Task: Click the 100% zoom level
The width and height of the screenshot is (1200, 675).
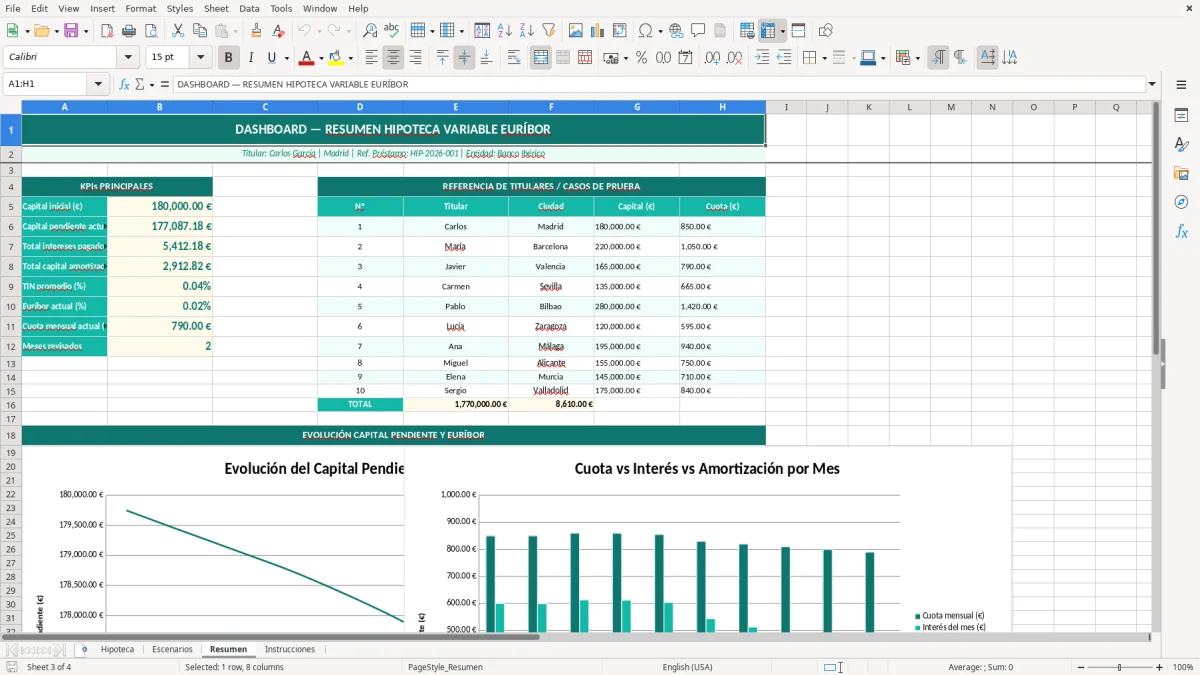Action: (x=1183, y=667)
